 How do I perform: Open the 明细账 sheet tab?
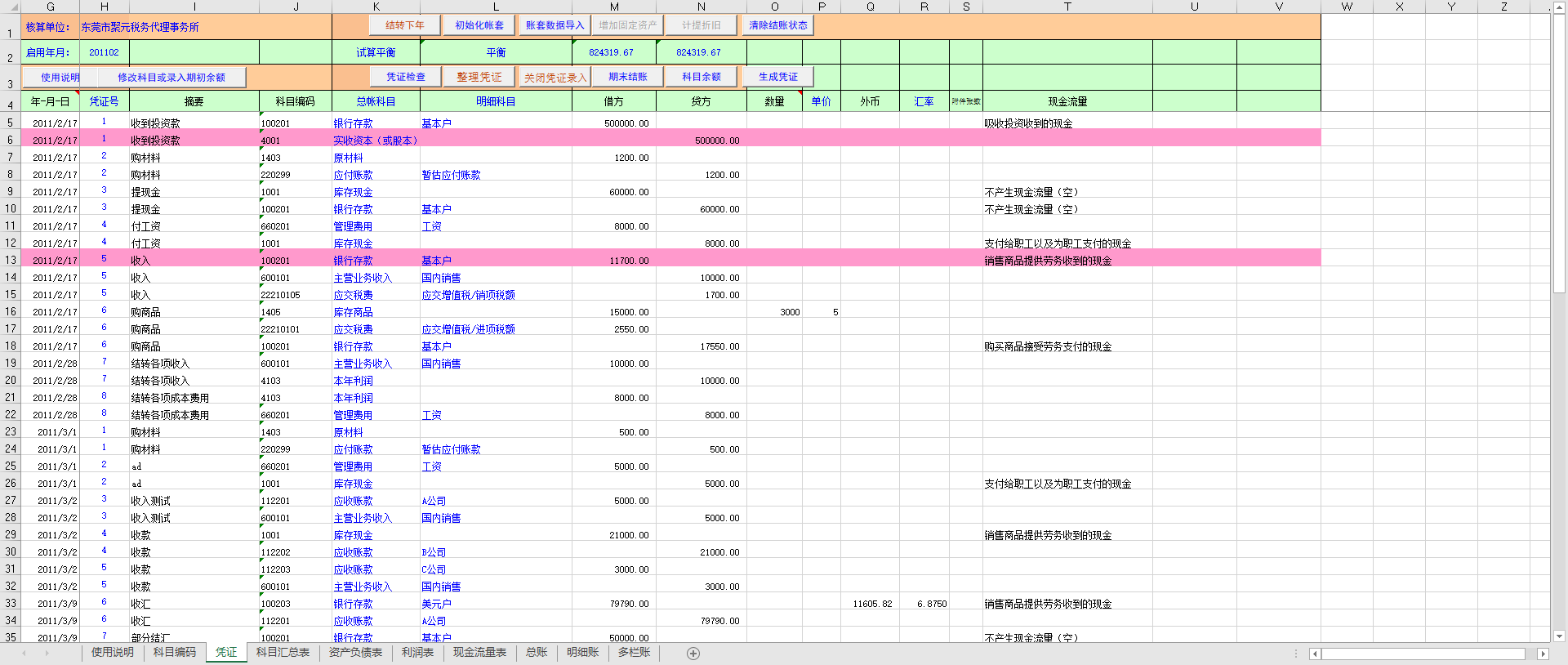583,653
